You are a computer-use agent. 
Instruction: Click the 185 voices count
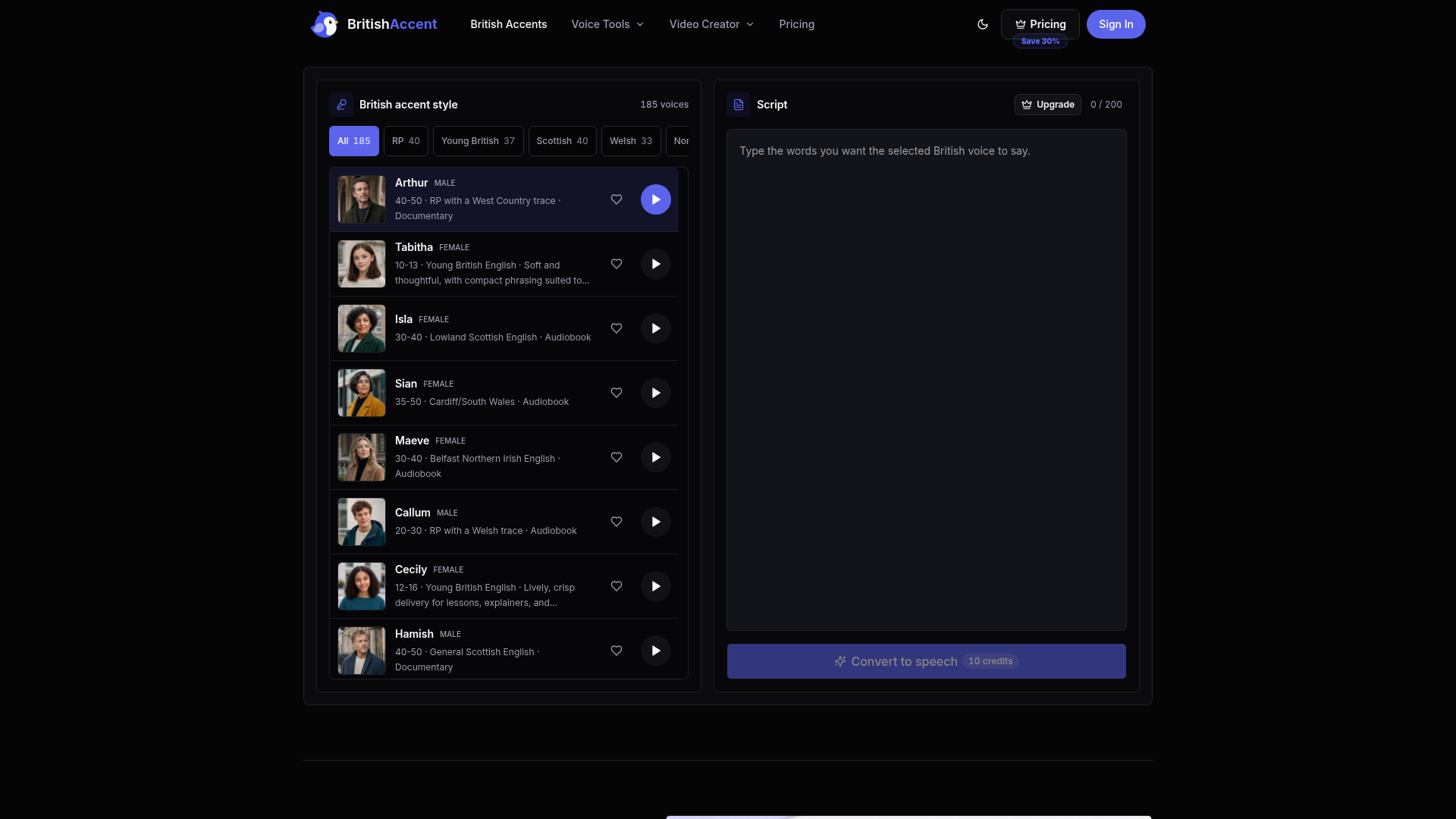pyautogui.click(x=664, y=105)
